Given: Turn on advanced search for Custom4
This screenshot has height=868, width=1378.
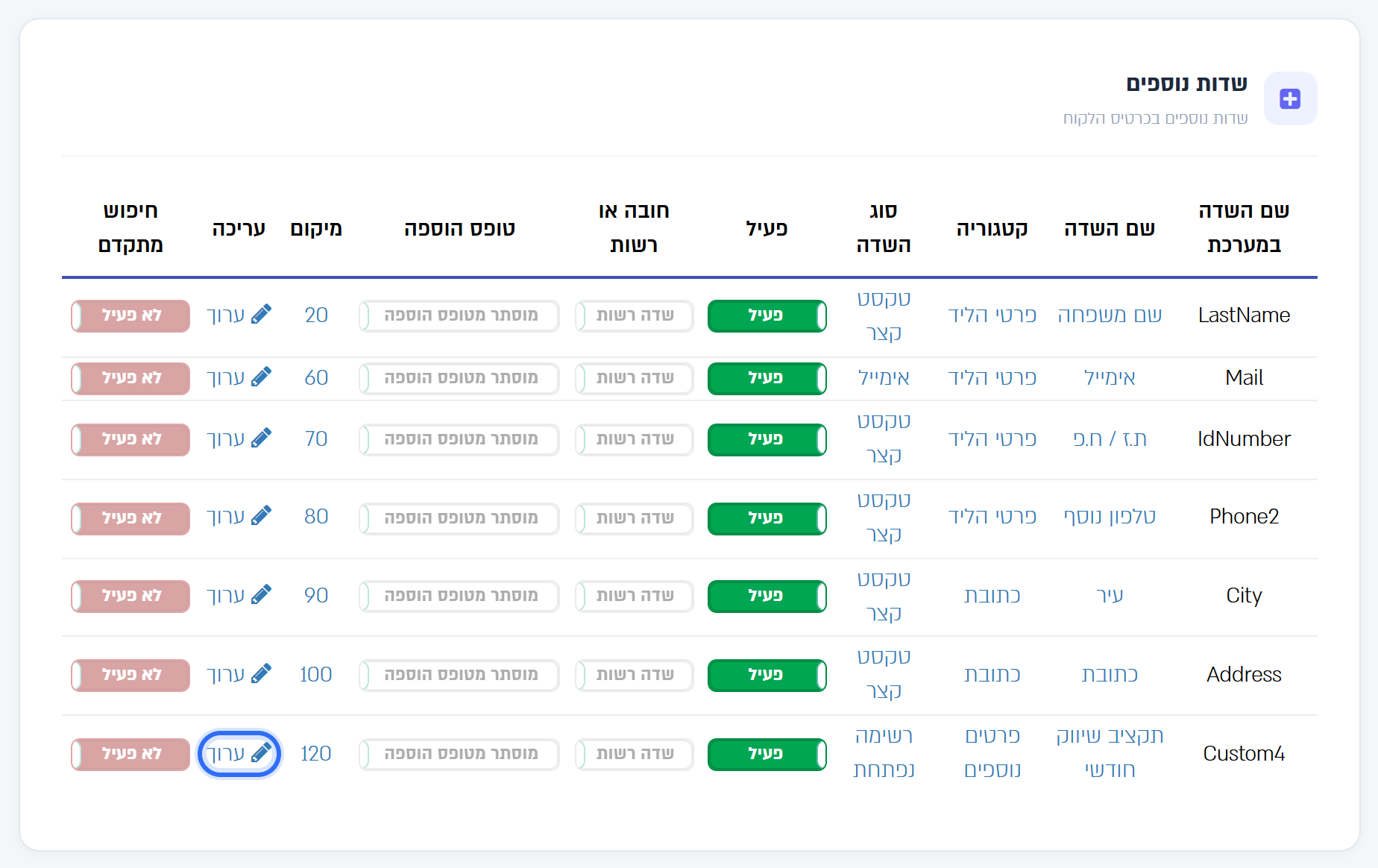Looking at the screenshot, I should tap(130, 755).
